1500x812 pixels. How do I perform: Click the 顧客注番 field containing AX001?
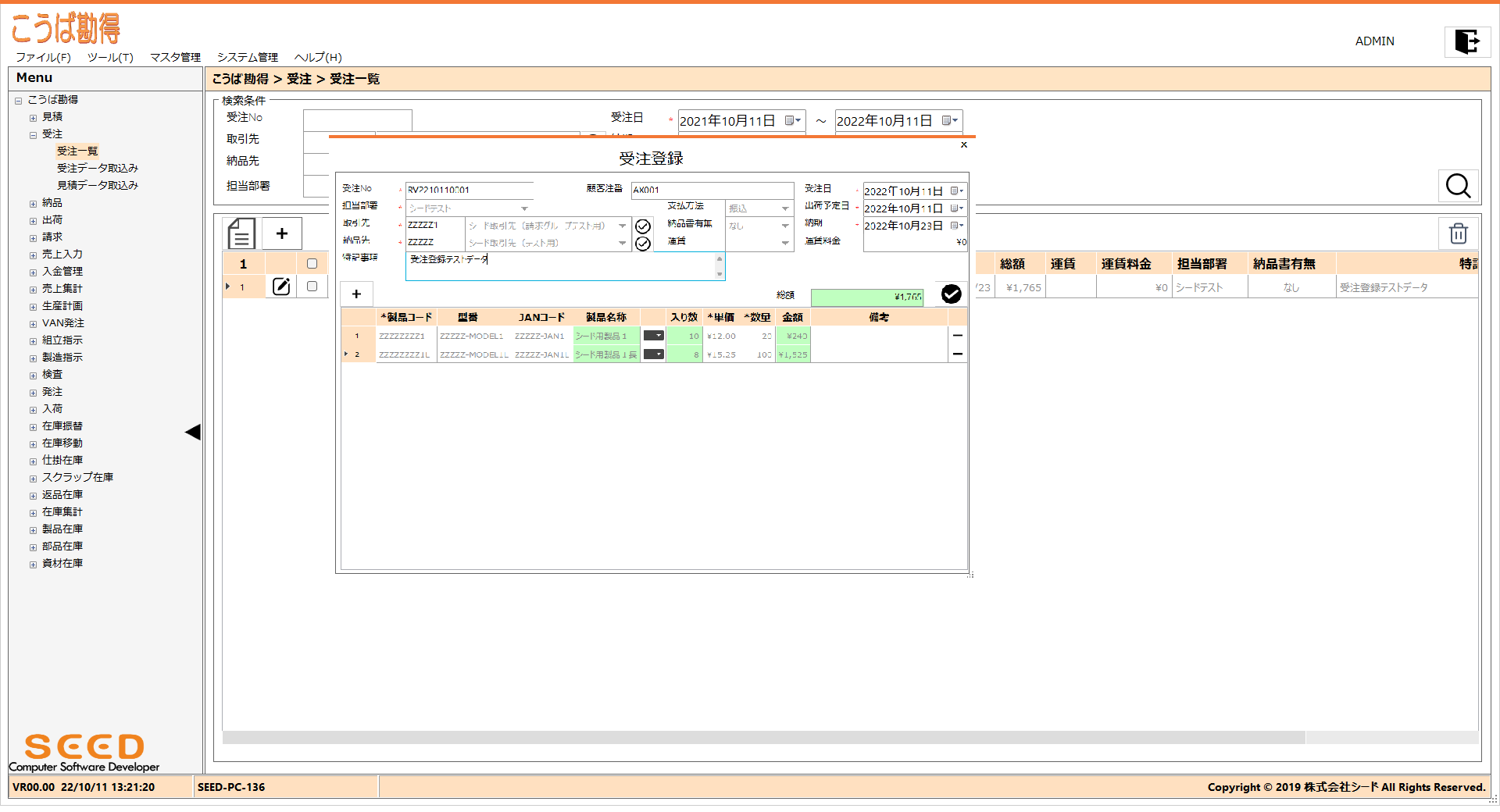pos(712,190)
